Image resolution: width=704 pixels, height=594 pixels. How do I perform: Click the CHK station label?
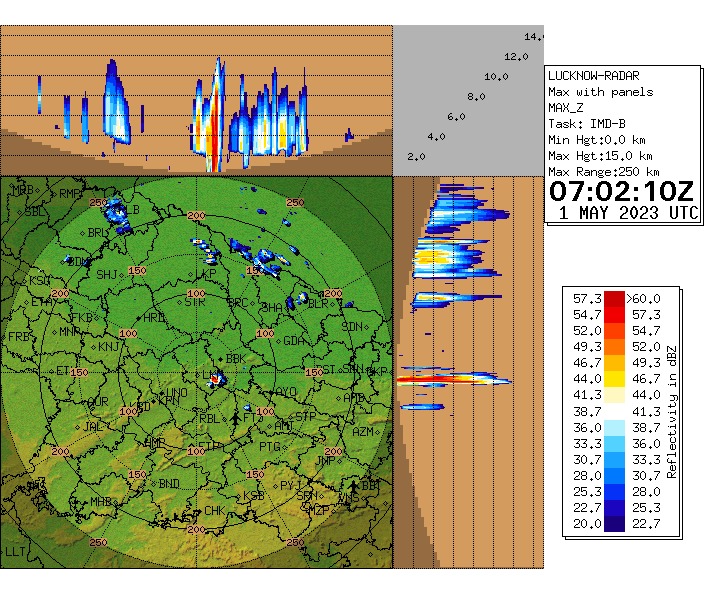tap(215, 511)
